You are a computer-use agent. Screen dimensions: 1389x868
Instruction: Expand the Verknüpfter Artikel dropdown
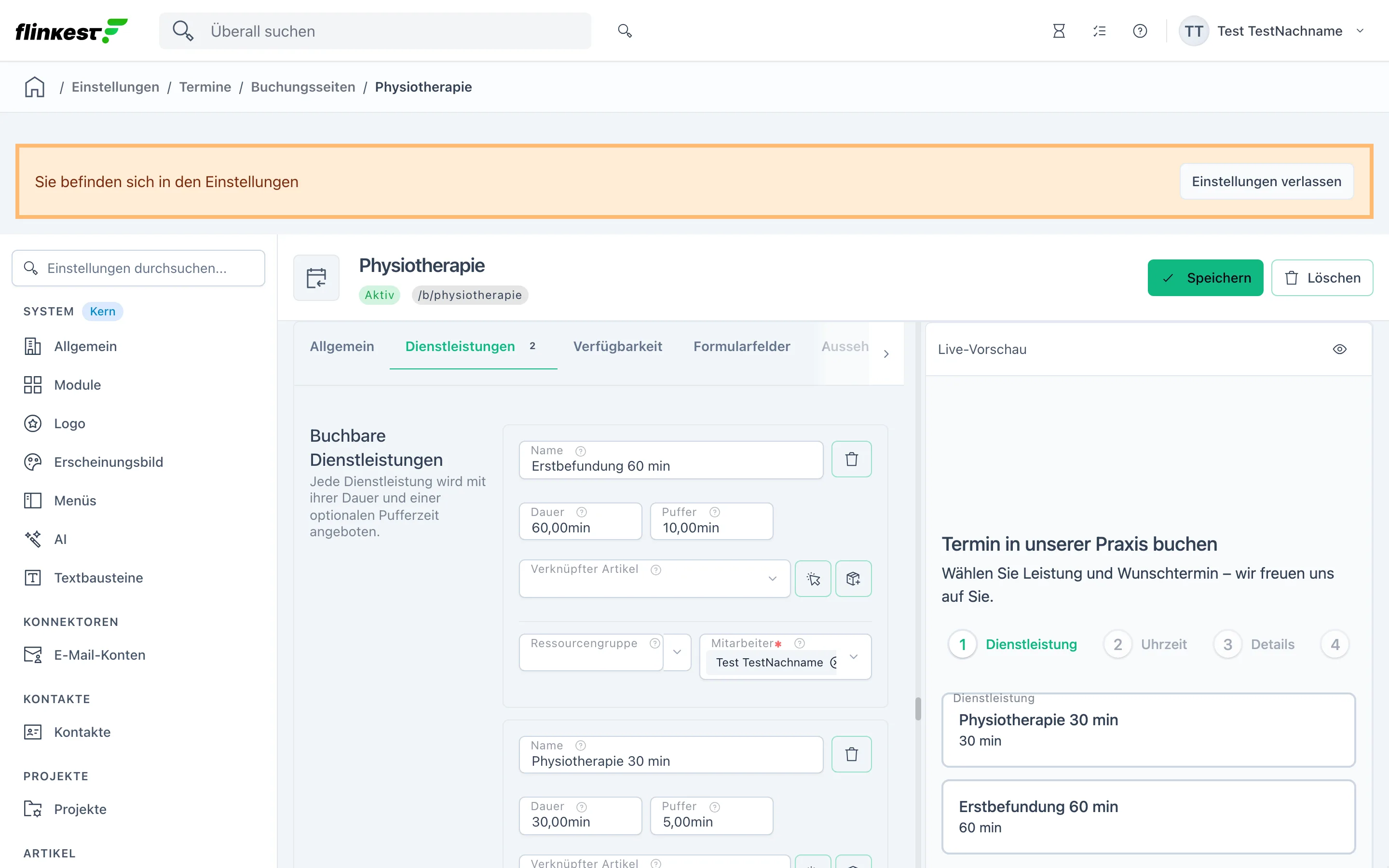(773, 579)
